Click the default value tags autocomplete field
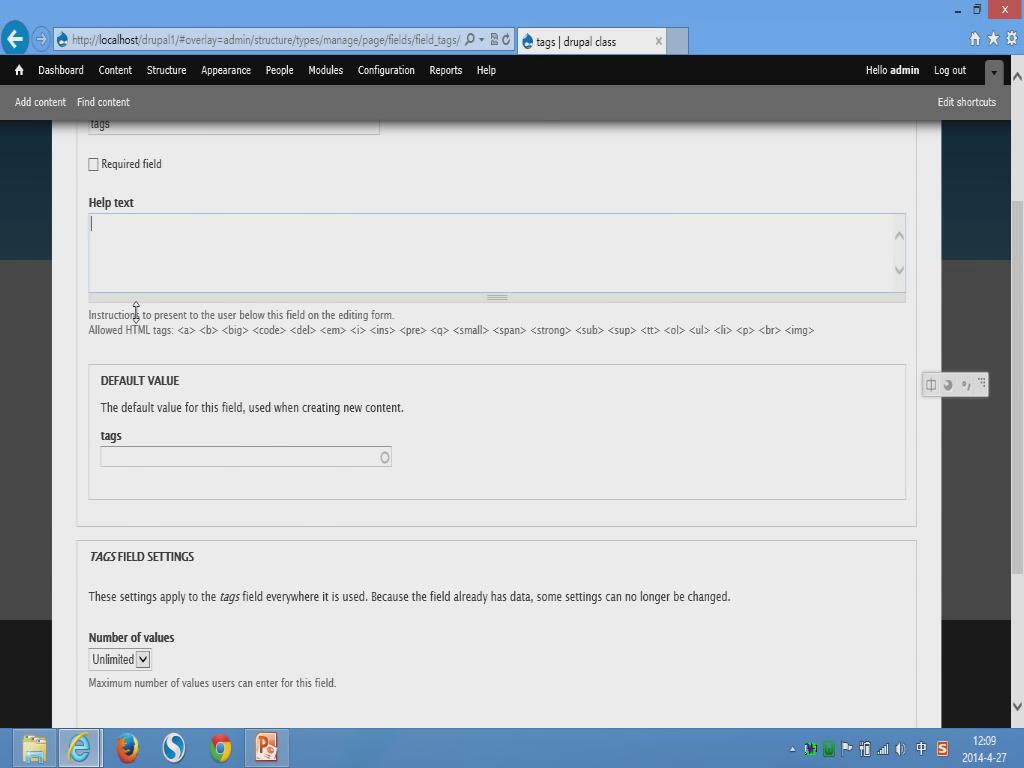1024x768 pixels. (246, 456)
